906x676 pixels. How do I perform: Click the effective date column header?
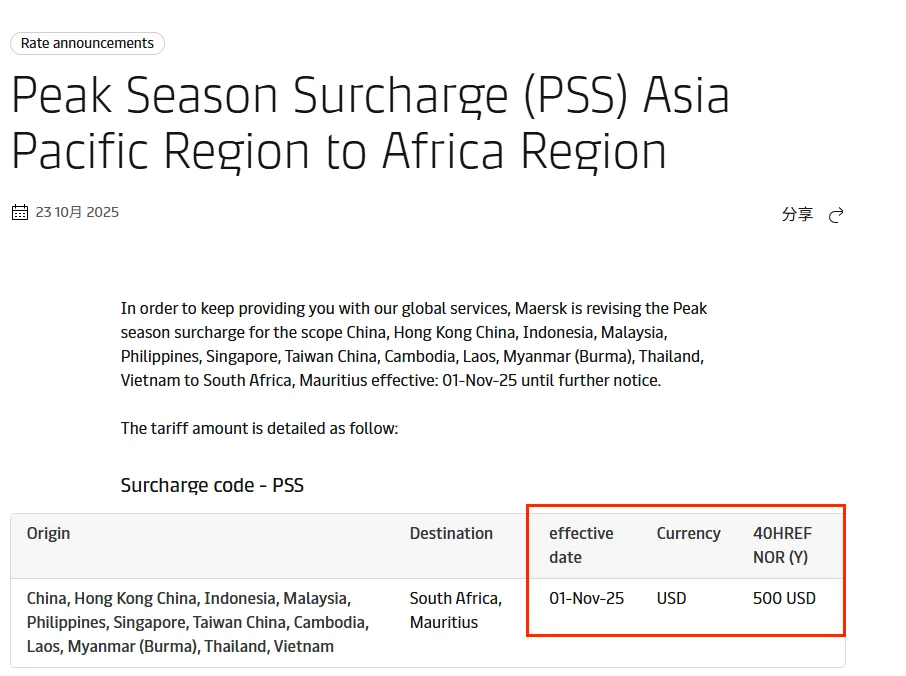(581, 545)
